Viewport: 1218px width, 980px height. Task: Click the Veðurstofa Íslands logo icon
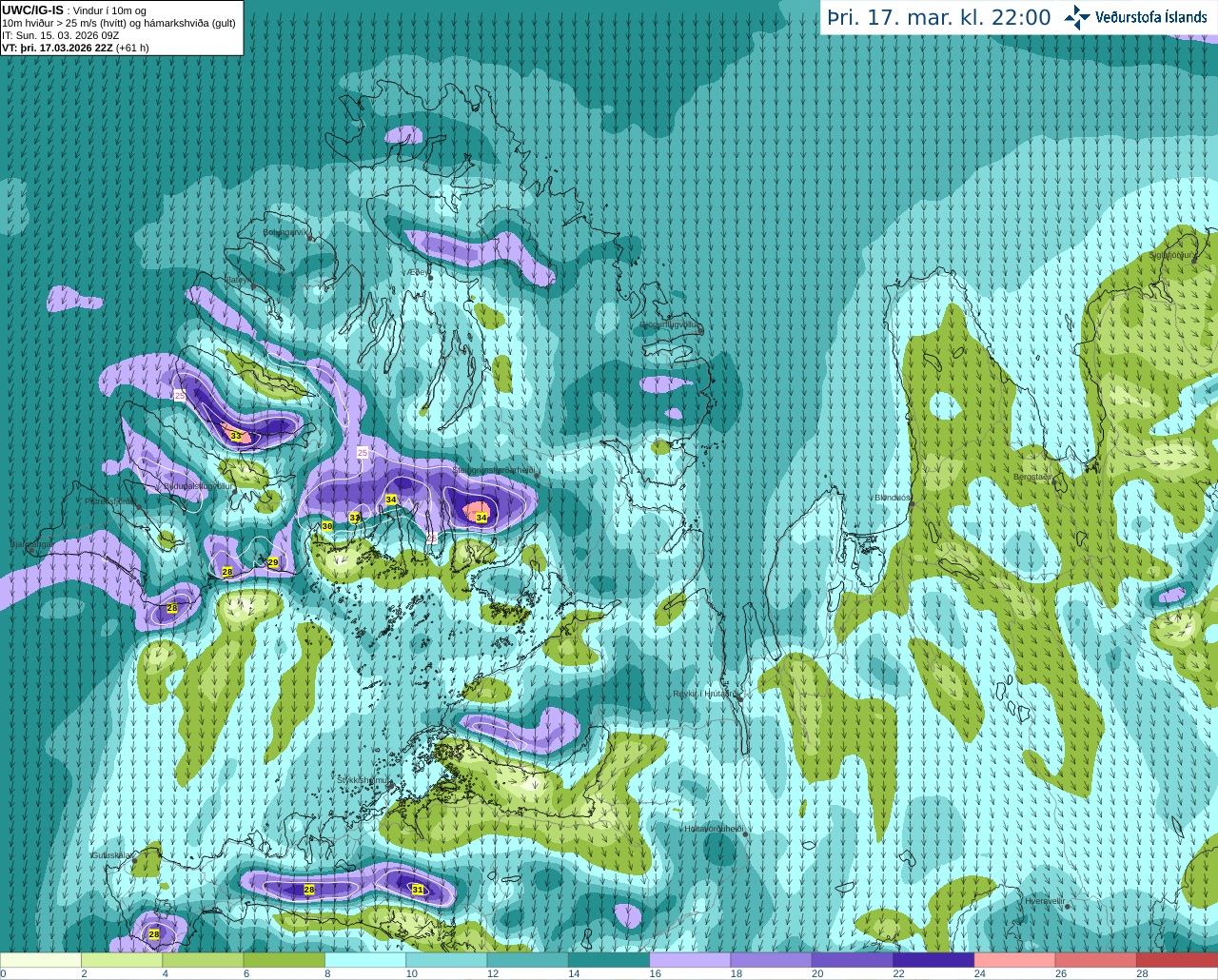(x=1077, y=17)
